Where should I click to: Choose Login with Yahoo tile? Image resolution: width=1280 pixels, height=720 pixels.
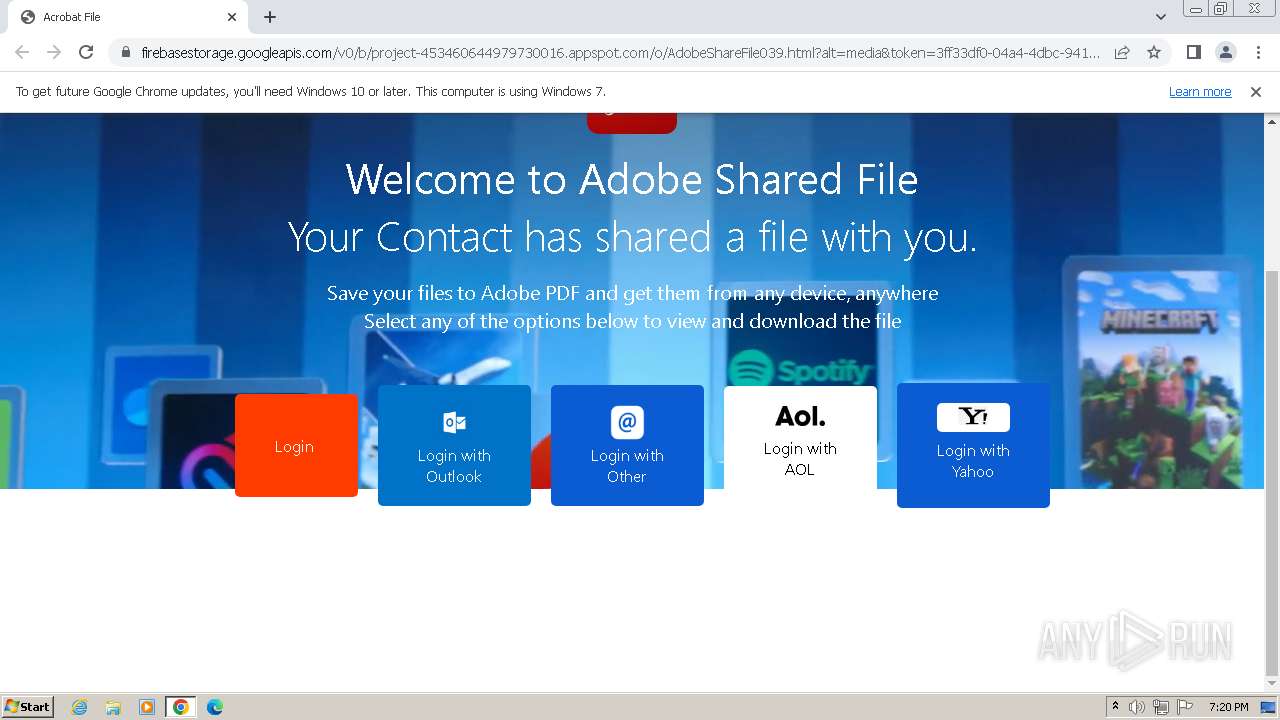[973, 445]
